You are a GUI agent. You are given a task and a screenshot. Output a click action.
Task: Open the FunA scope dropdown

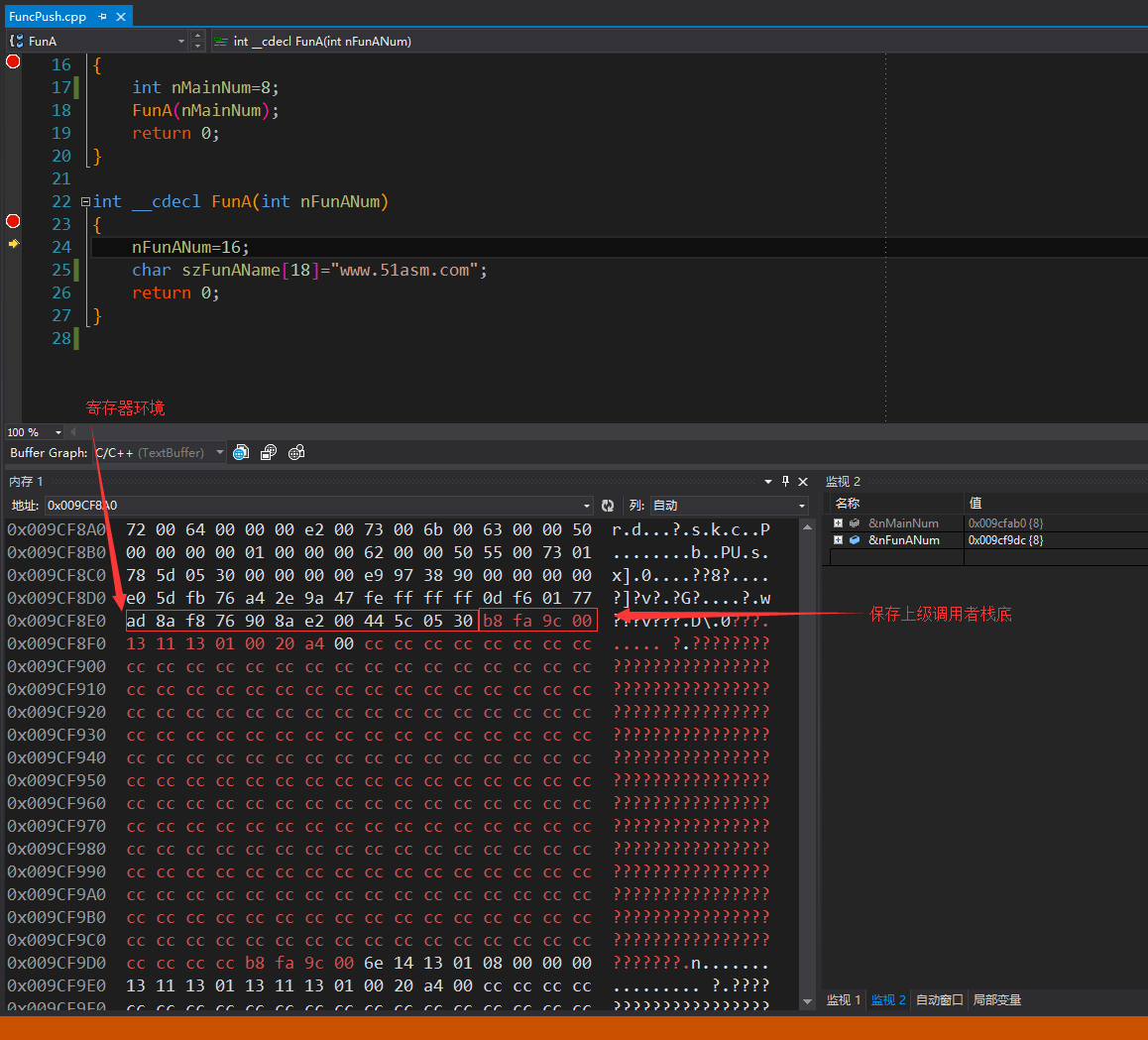coord(180,41)
